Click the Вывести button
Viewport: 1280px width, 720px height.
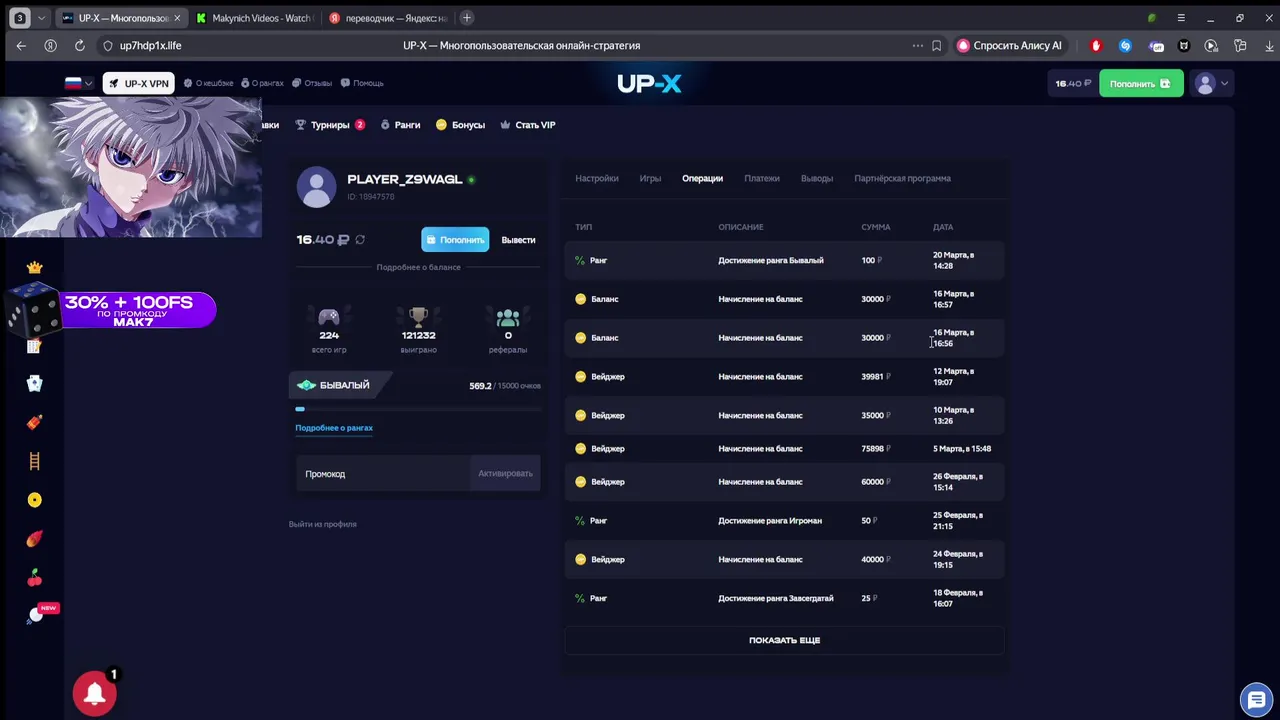coord(518,240)
